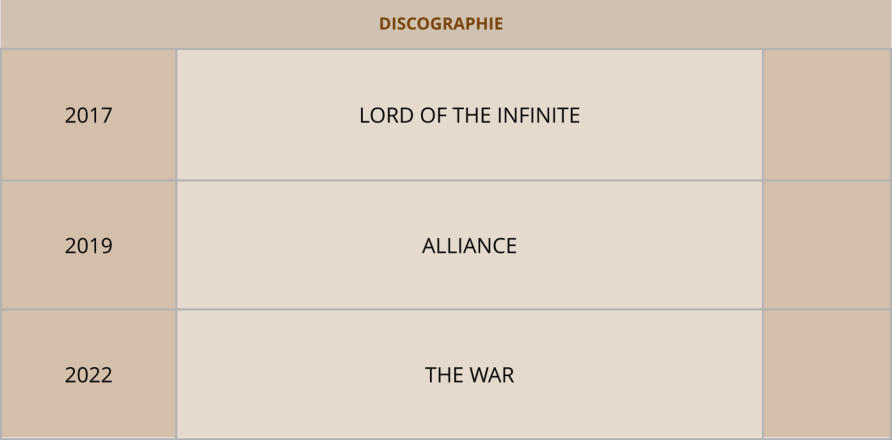Open the ALLIANCE album entry
The width and height of the screenshot is (892, 440).
pos(469,245)
